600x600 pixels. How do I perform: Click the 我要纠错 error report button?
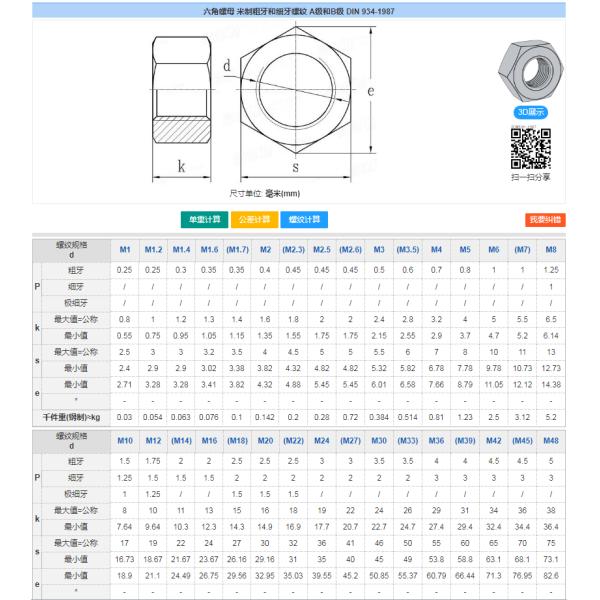pos(544,219)
